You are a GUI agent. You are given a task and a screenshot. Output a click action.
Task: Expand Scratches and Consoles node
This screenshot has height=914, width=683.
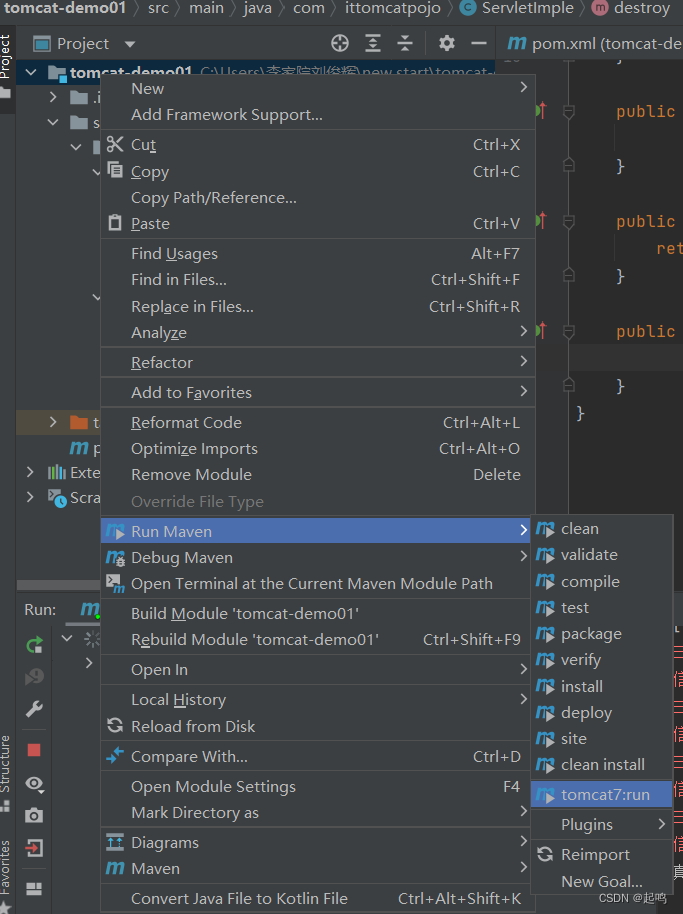point(30,497)
